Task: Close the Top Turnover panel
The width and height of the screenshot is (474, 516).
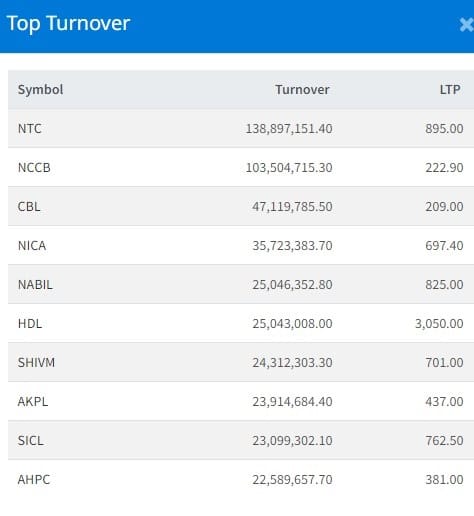Action: click(x=467, y=25)
